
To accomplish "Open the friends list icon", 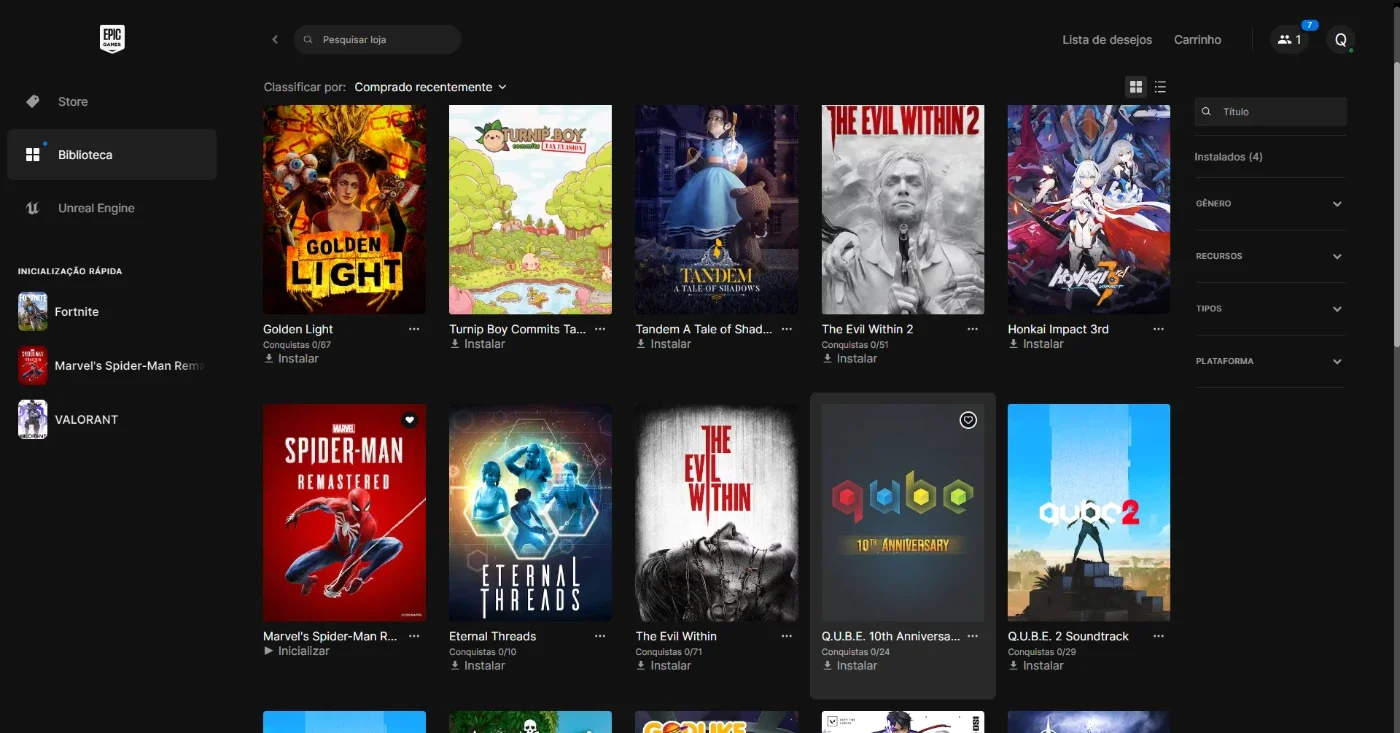I will coord(1290,40).
